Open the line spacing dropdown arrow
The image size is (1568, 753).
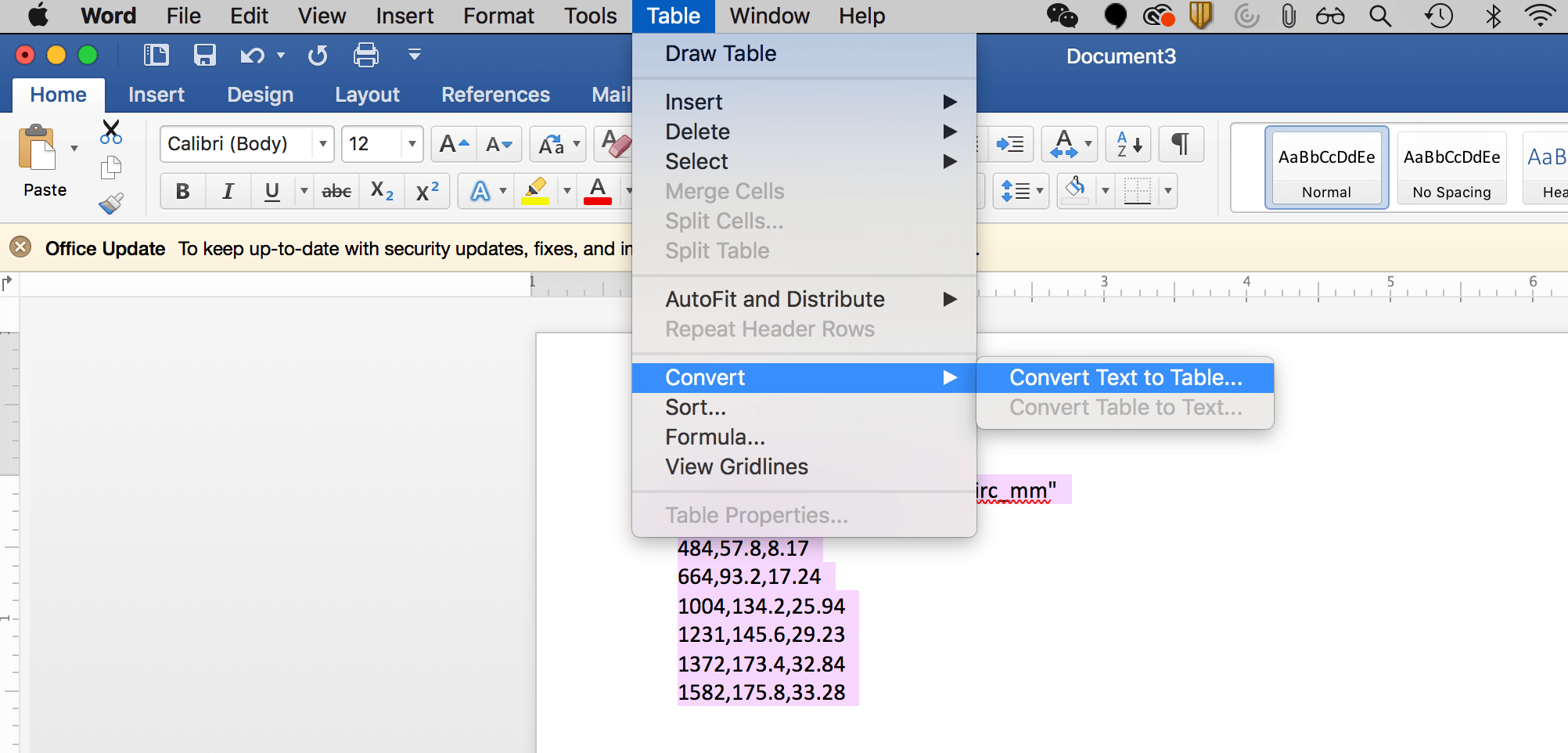point(1038,191)
